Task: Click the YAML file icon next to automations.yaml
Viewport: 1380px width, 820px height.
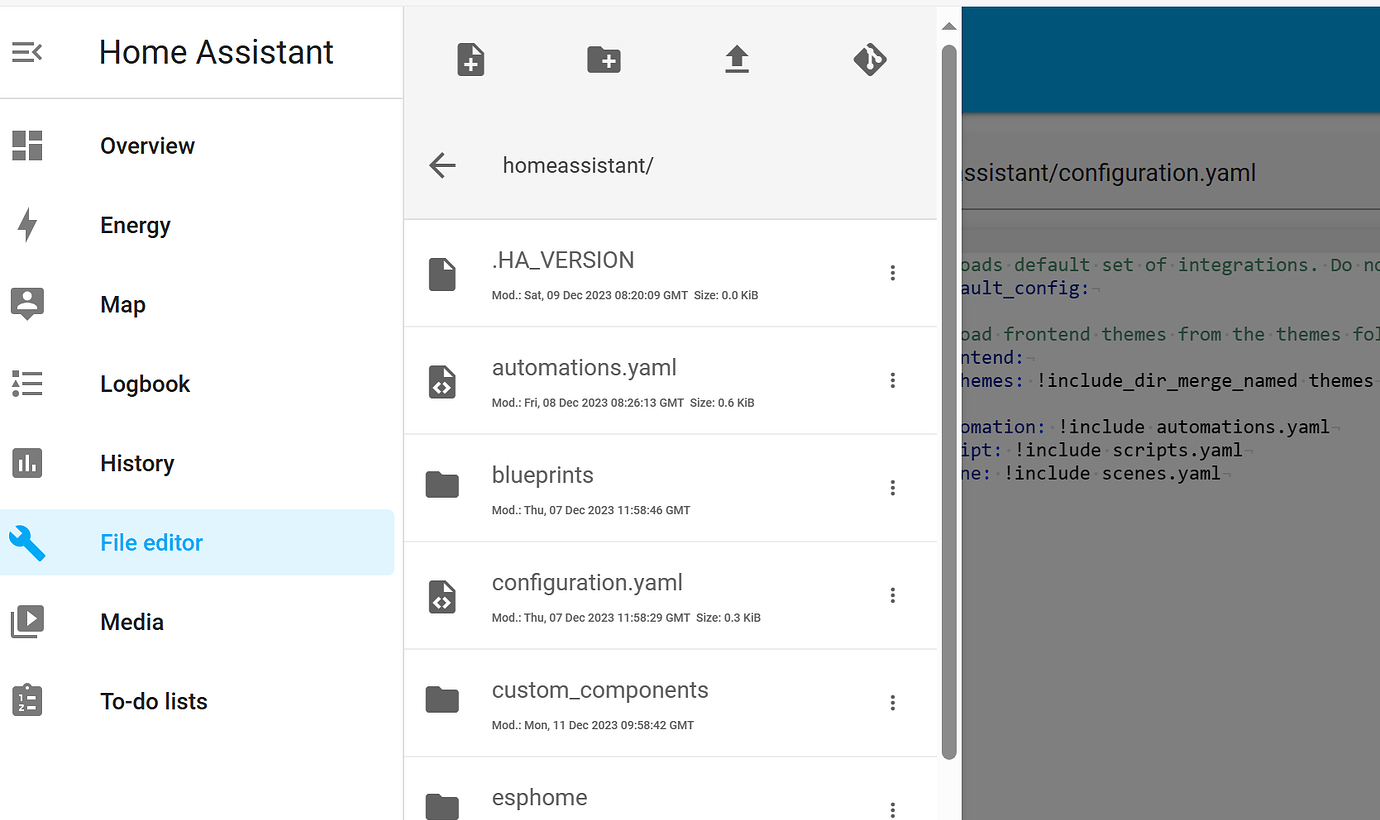Action: click(x=442, y=381)
